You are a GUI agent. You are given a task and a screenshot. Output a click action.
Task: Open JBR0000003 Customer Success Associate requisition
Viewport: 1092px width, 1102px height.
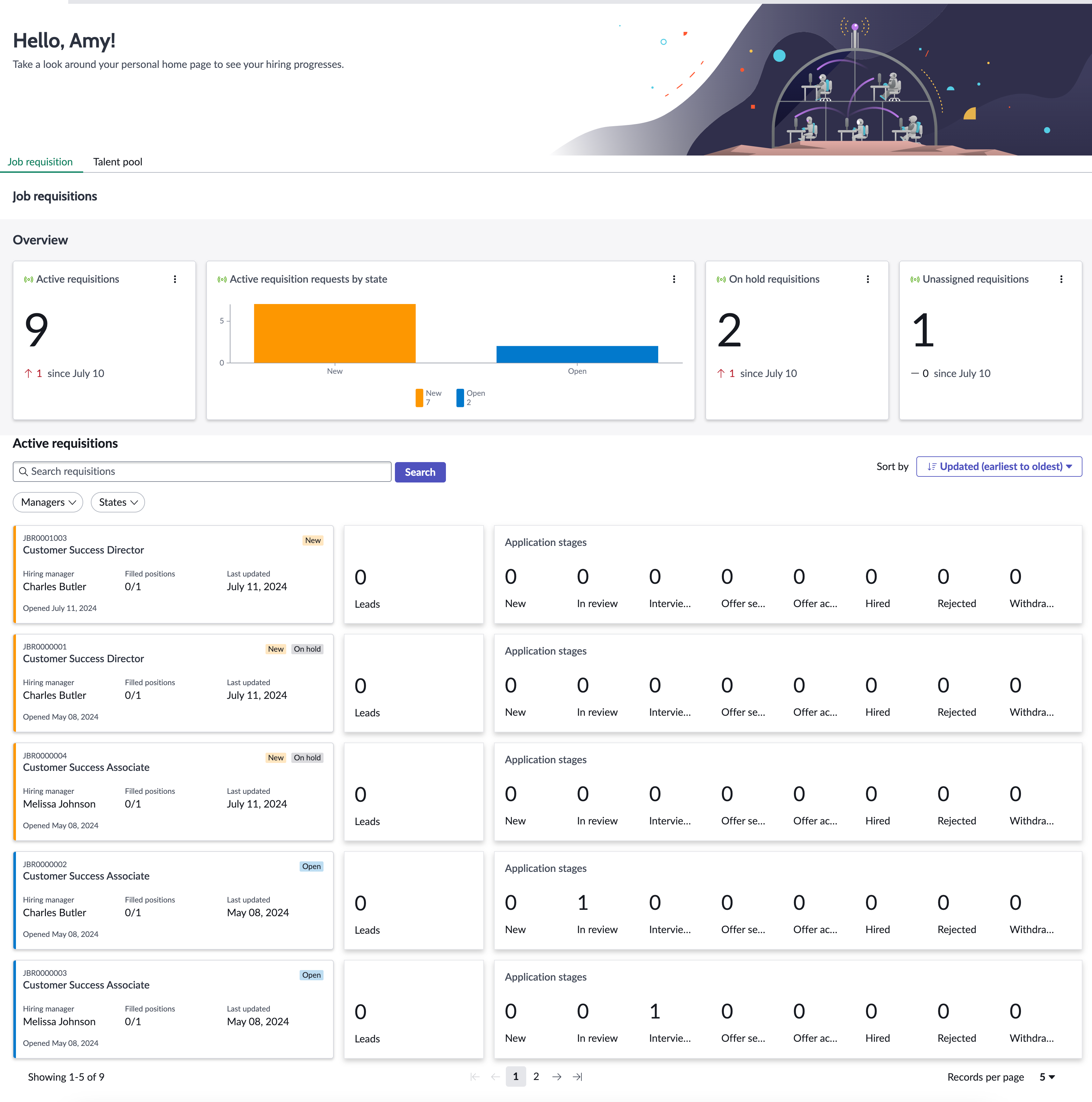pyautogui.click(x=173, y=1010)
